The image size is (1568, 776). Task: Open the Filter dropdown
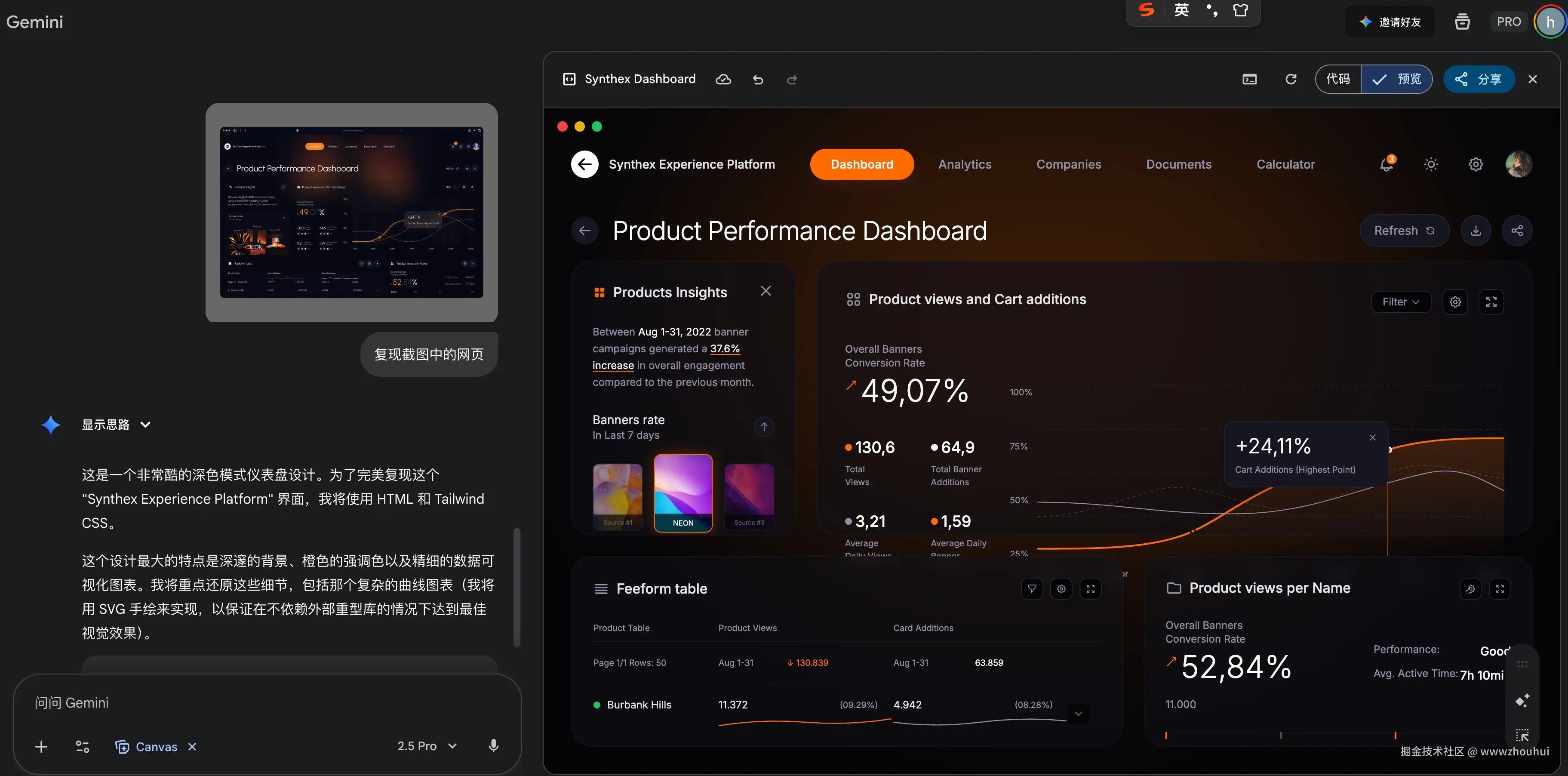pos(1401,302)
